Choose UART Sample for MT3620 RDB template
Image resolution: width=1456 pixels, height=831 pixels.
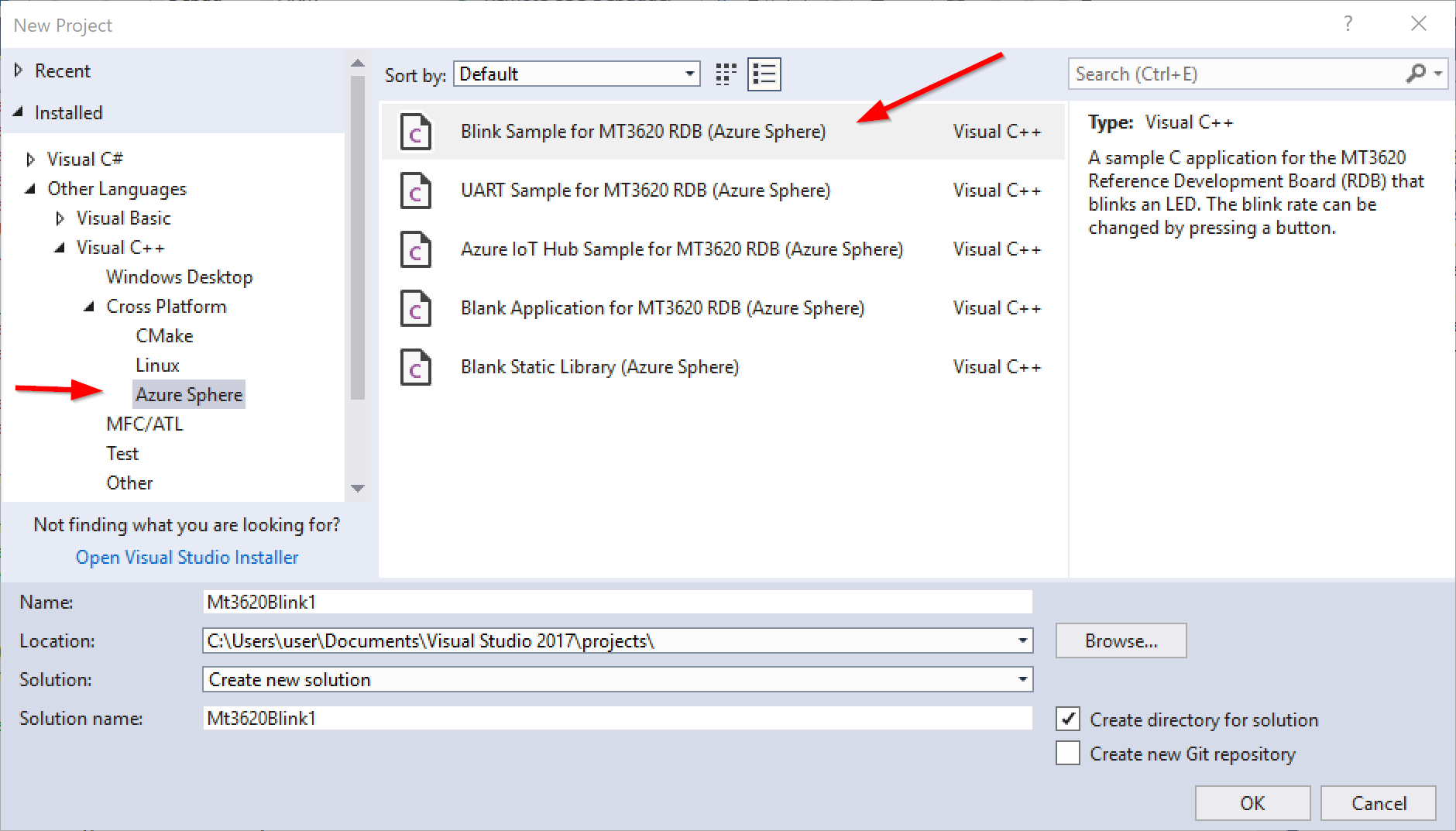pos(723,191)
